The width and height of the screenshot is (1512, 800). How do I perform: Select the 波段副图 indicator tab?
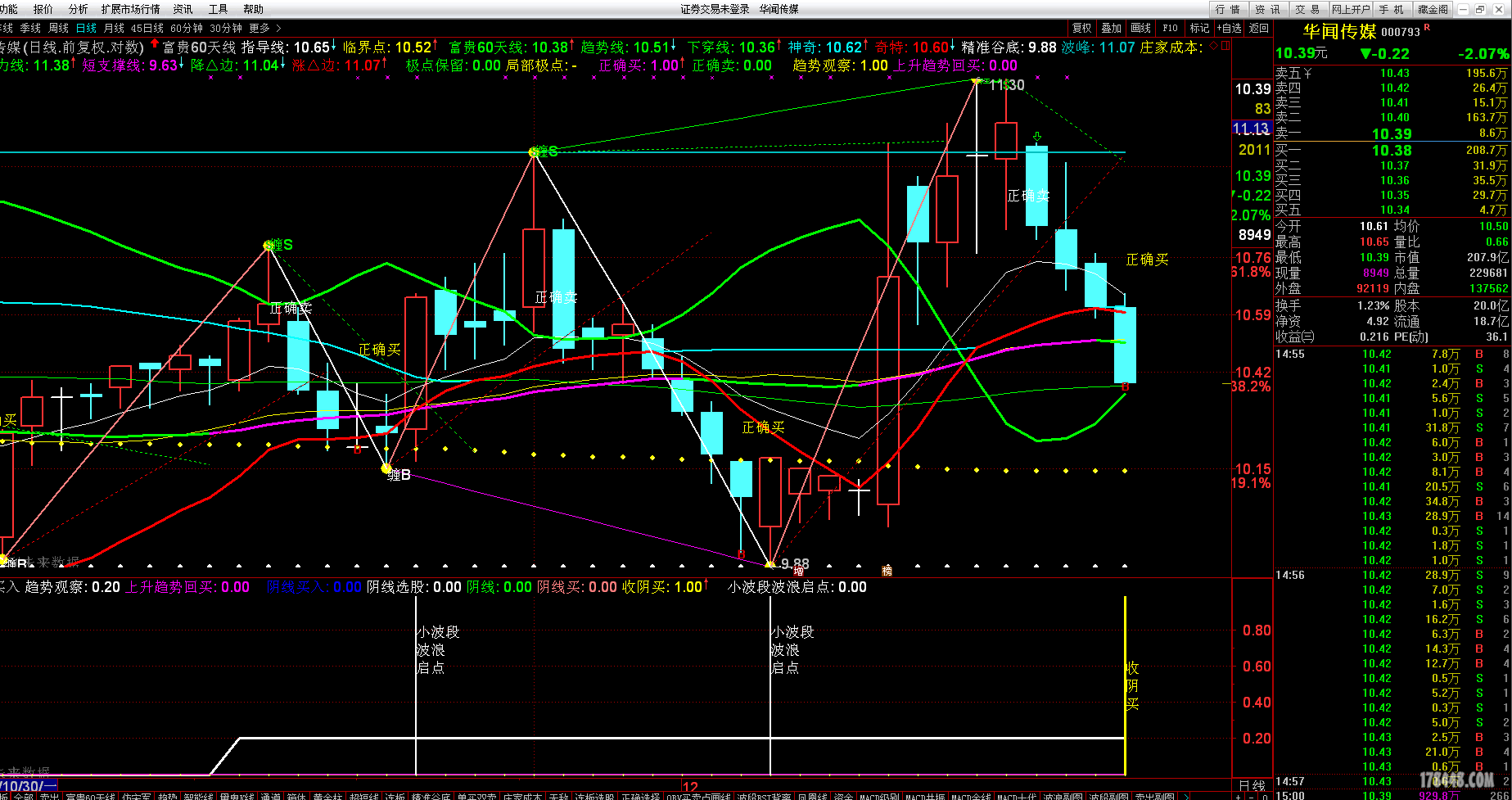(1108, 795)
